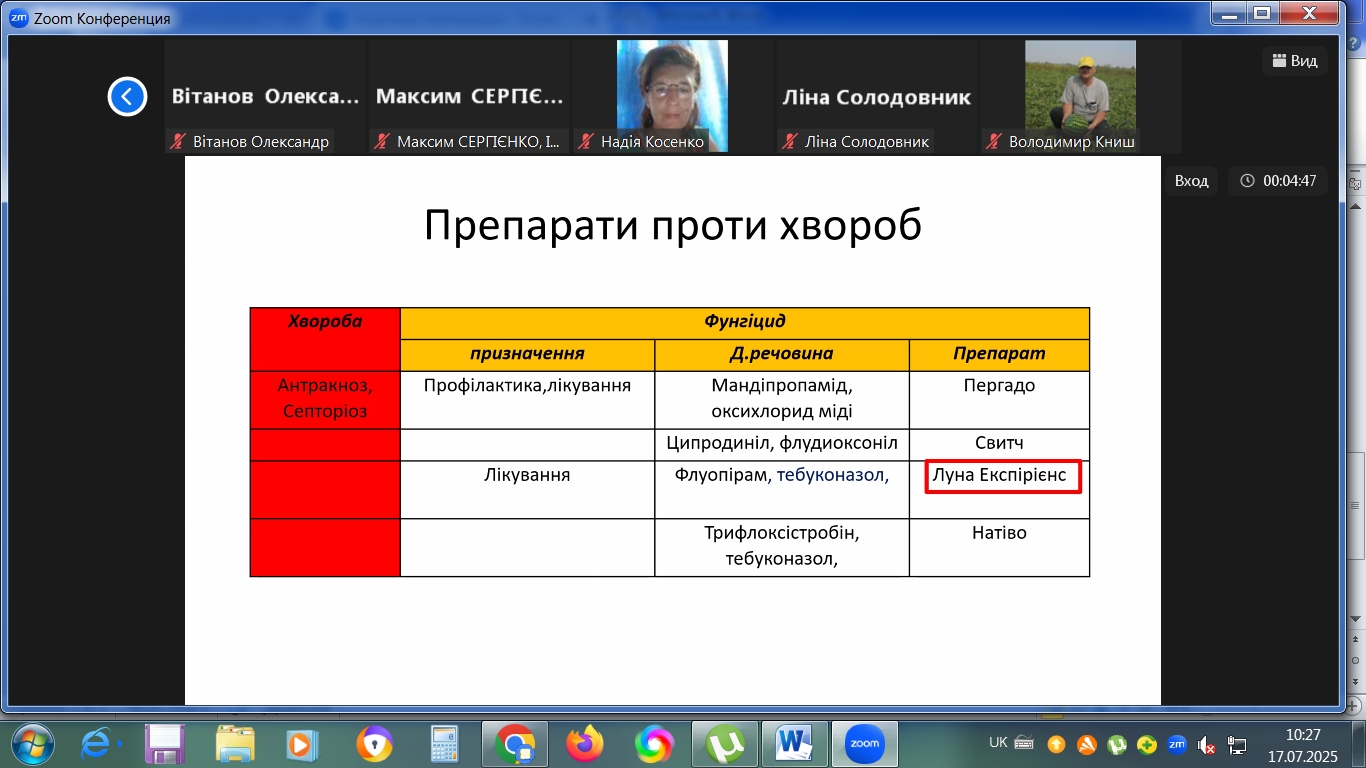Click the Свитч cell
The image size is (1366, 768).
999,444
